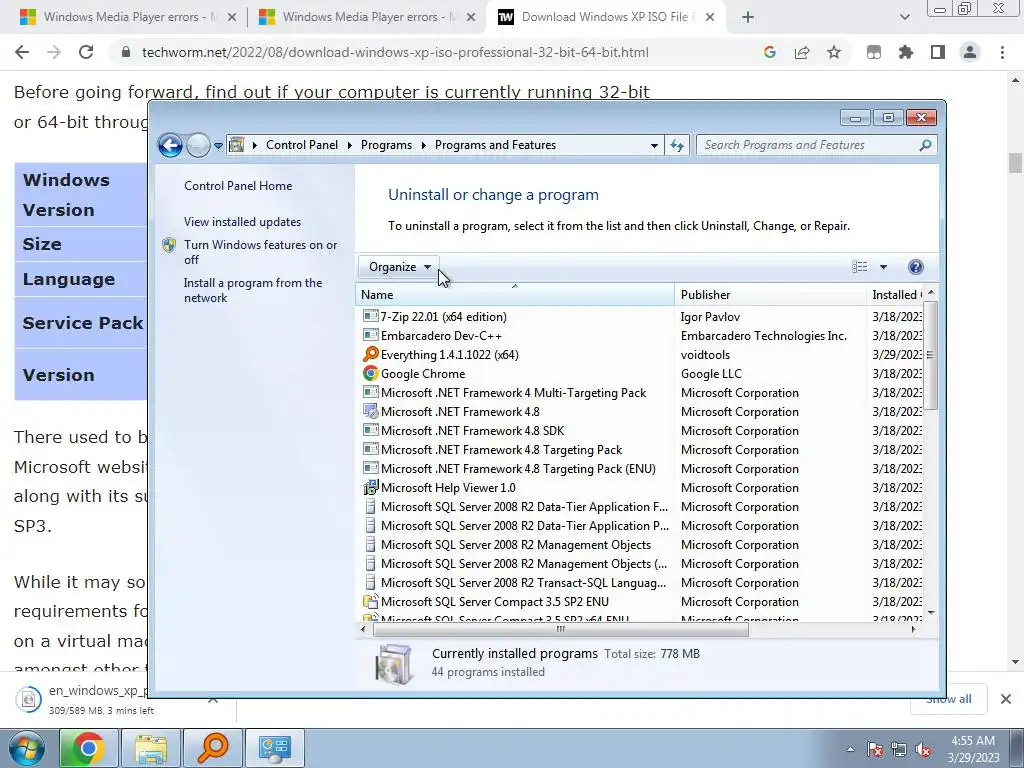Click the Microsoft Help Viewer 1.0 icon
1024x768 pixels.
pyautogui.click(x=370, y=487)
